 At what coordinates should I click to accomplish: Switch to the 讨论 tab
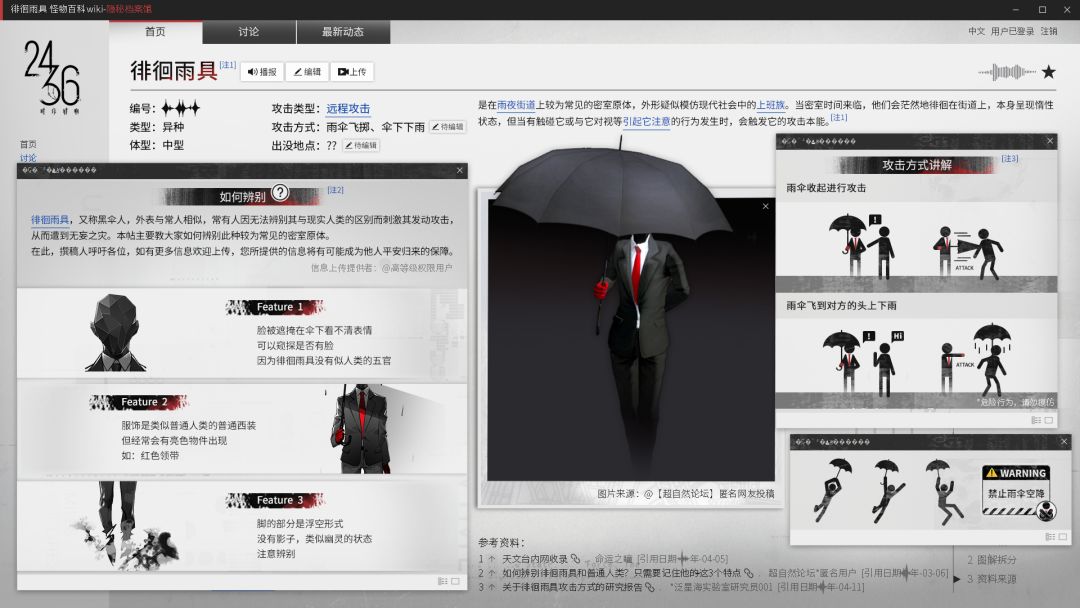(249, 32)
